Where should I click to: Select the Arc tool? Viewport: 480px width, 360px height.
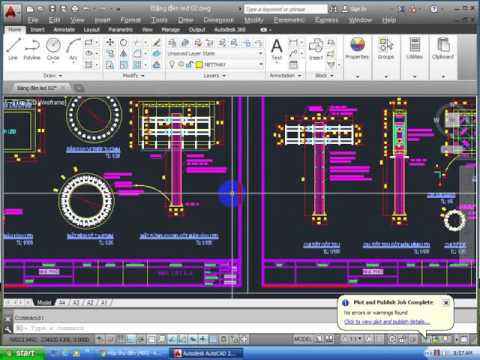tap(73, 49)
